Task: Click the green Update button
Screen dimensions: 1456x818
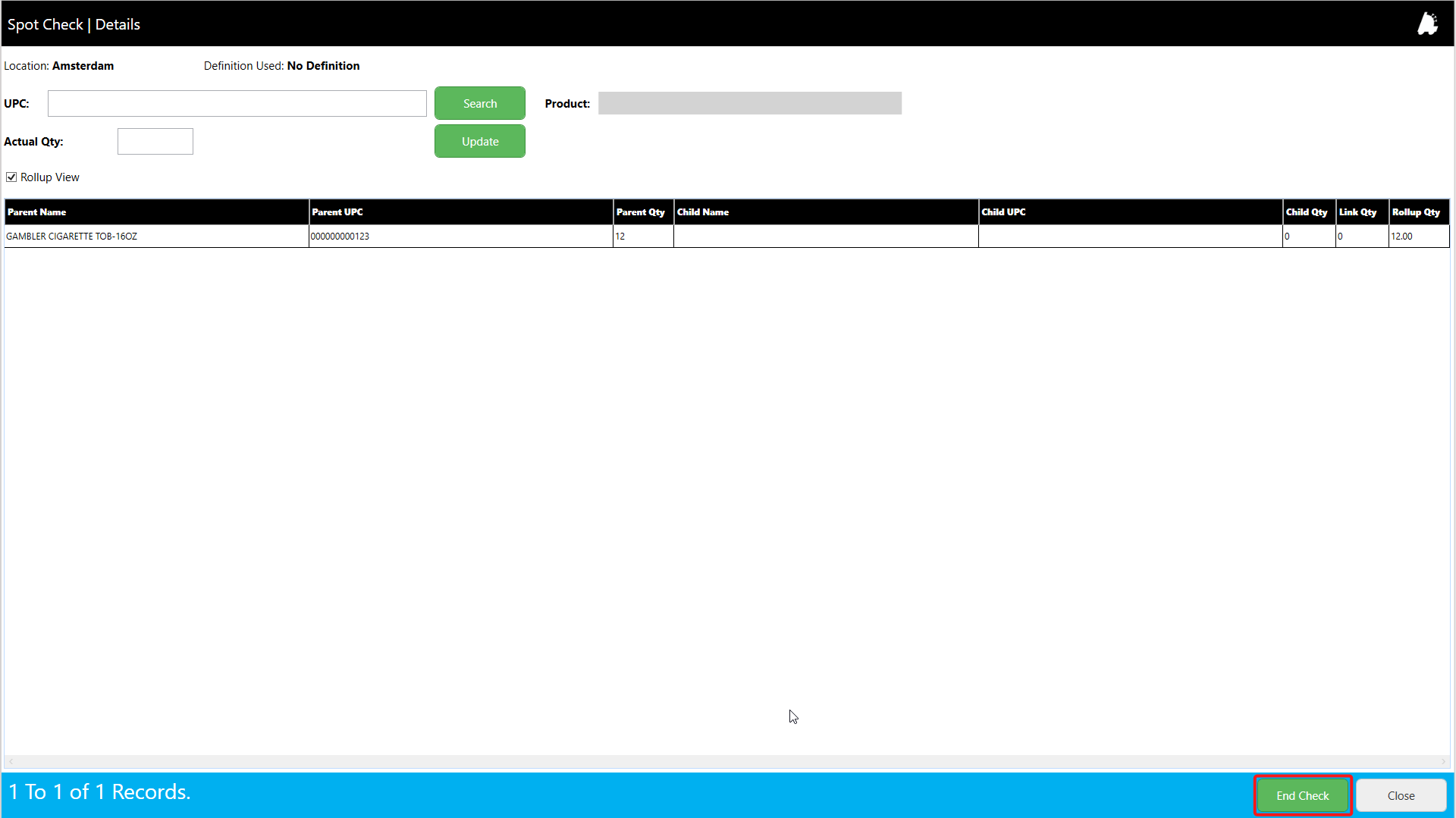Action: pyautogui.click(x=480, y=141)
